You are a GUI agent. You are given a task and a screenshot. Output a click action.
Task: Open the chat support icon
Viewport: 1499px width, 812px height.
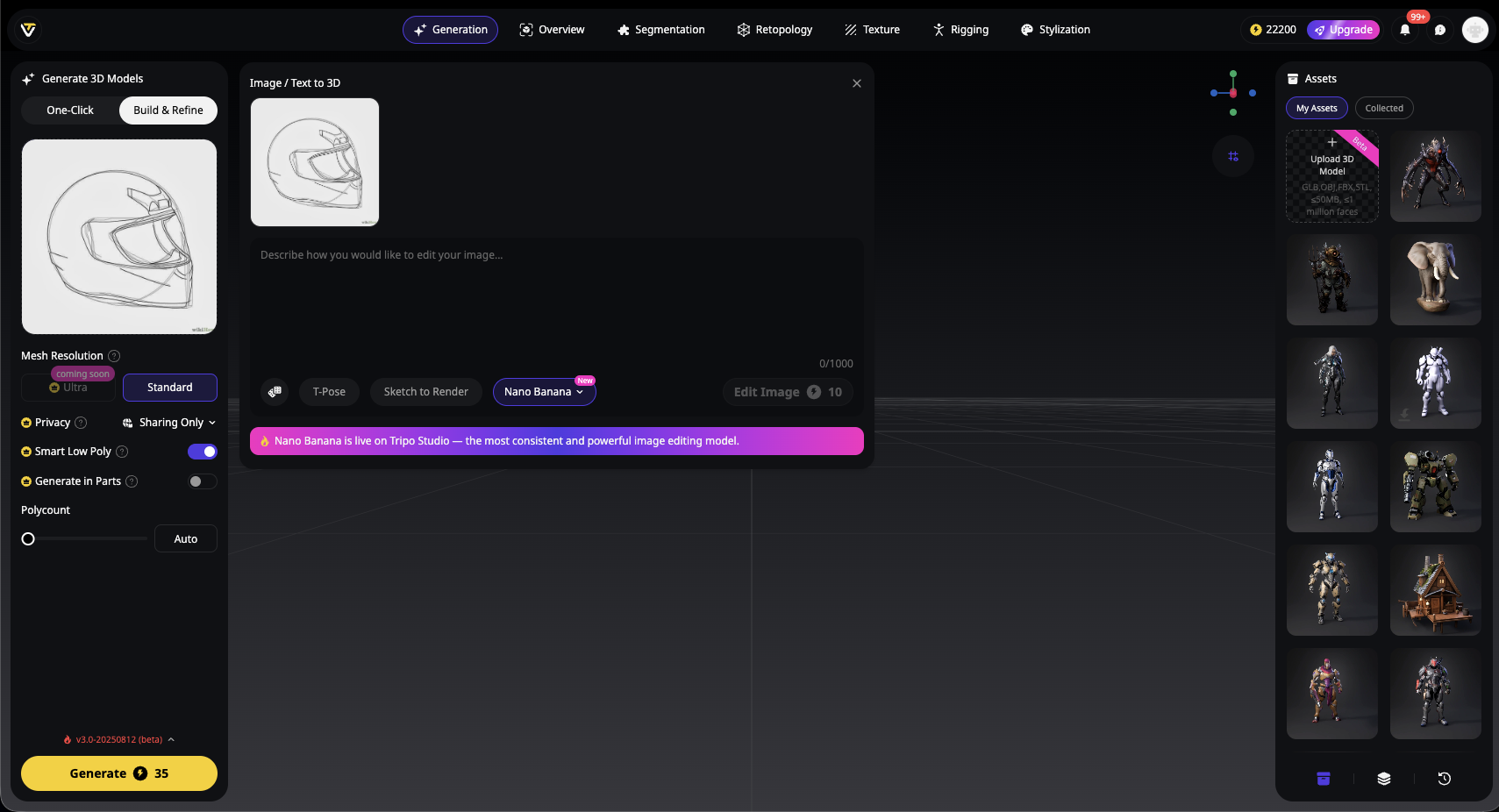(1440, 30)
